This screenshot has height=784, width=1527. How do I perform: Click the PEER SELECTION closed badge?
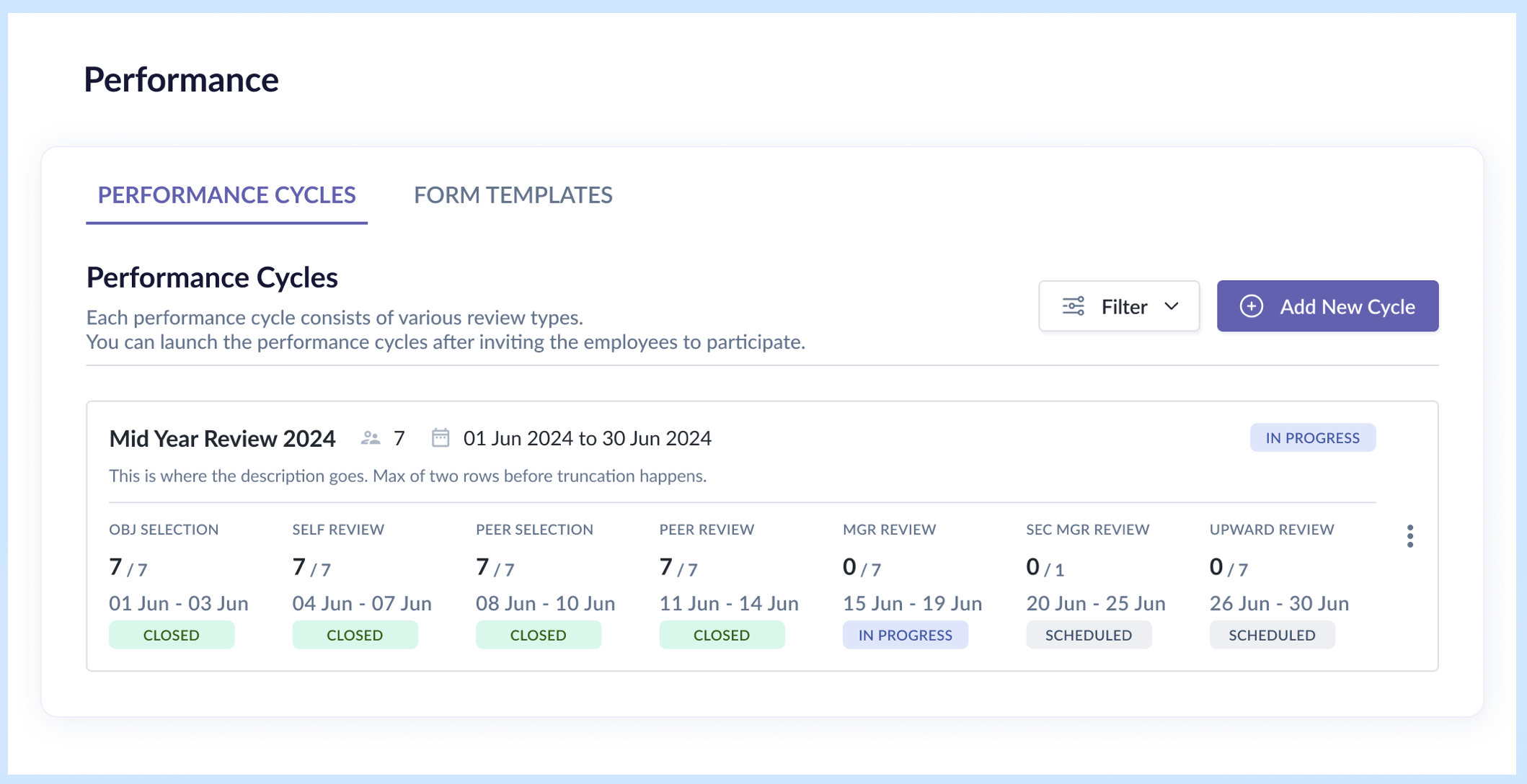(x=538, y=635)
